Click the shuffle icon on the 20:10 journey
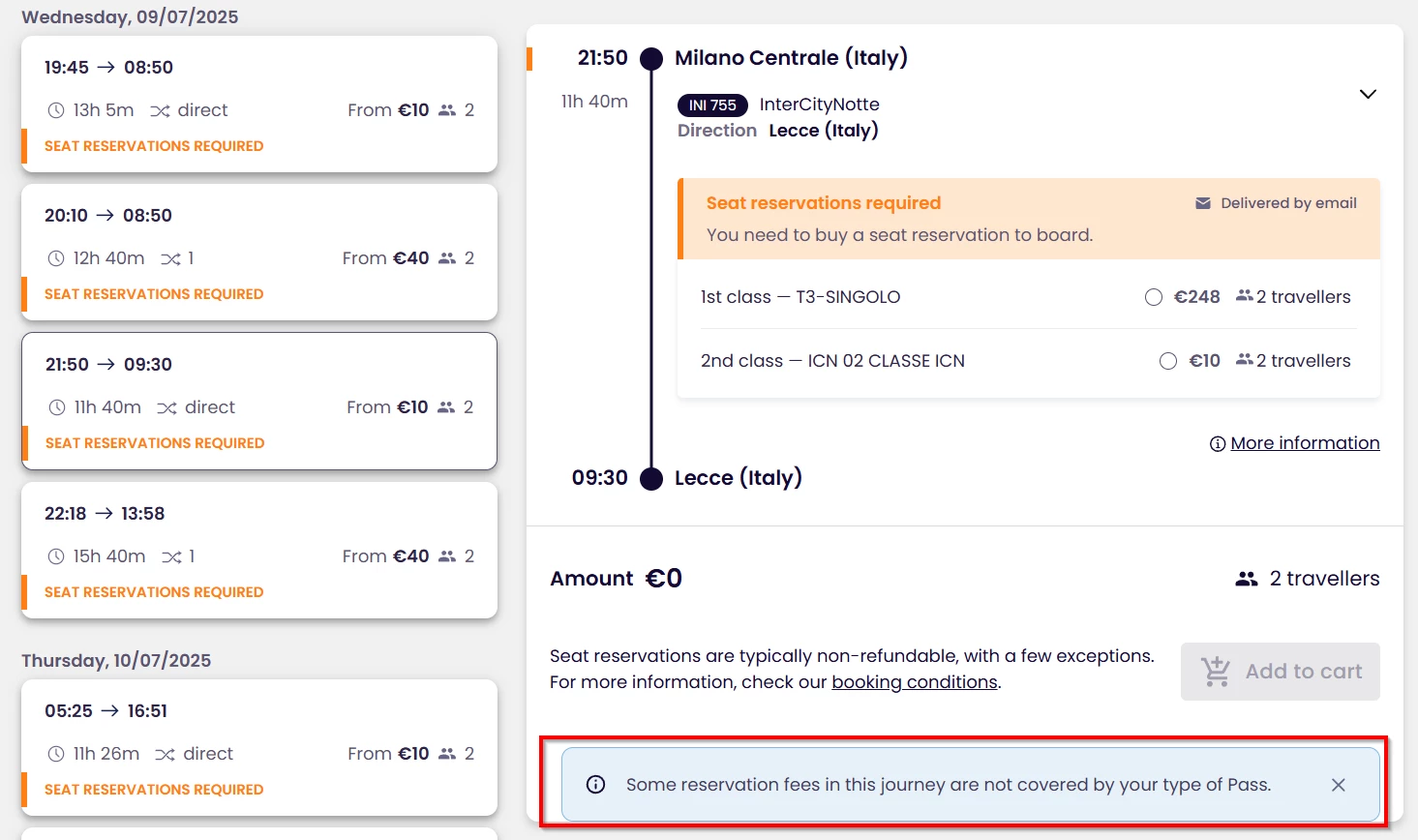1418x840 pixels. [x=170, y=259]
